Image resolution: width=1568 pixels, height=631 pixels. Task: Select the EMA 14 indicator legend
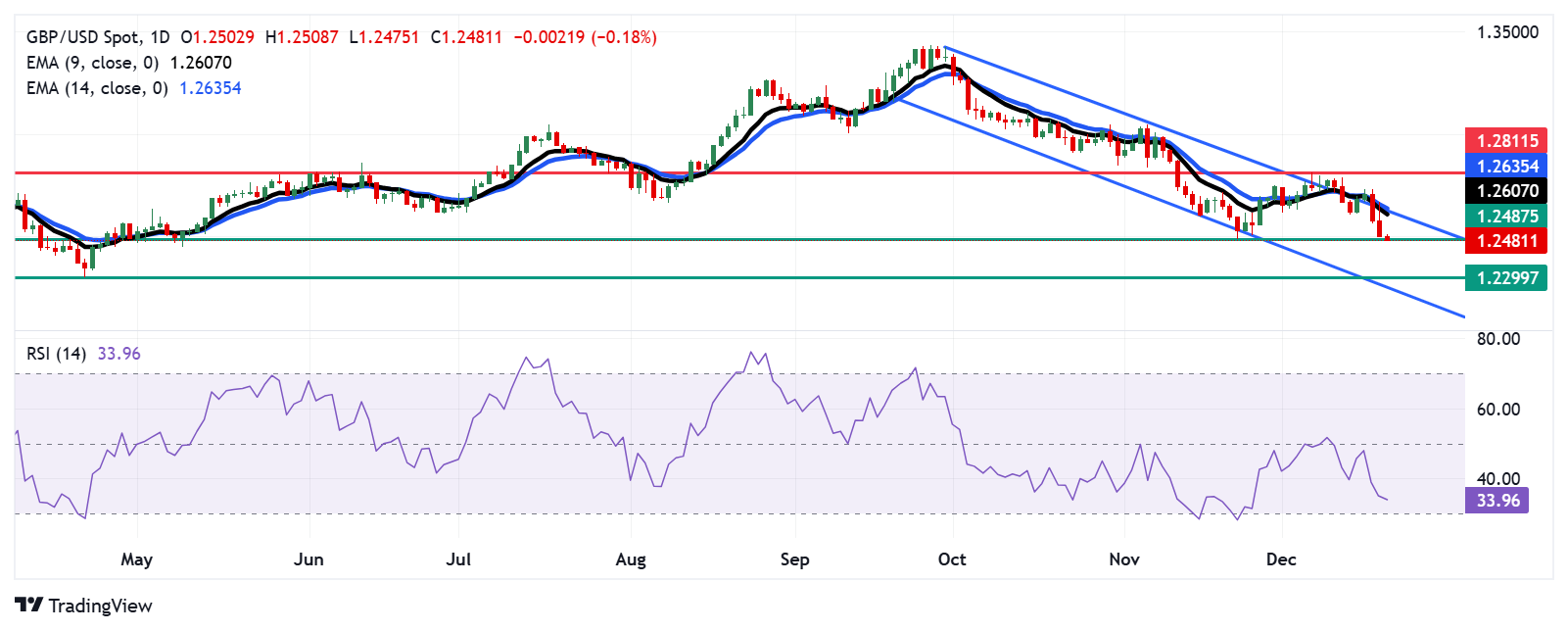click(x=133, y=88)
